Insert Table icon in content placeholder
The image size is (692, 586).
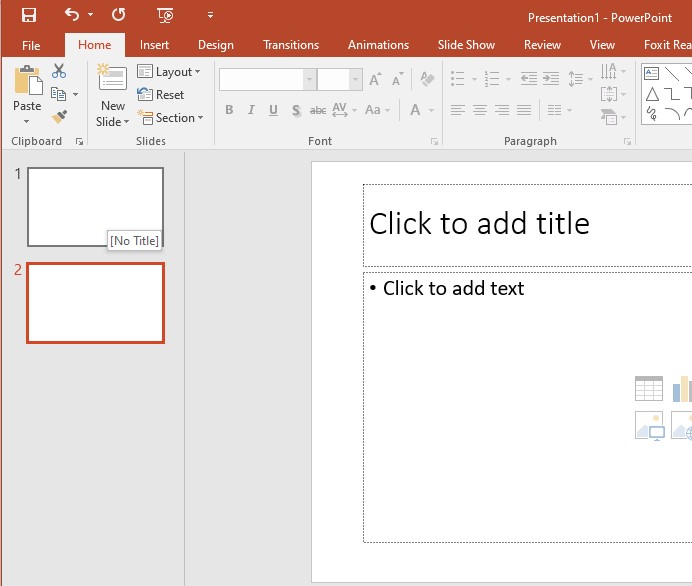pos(649,388)
